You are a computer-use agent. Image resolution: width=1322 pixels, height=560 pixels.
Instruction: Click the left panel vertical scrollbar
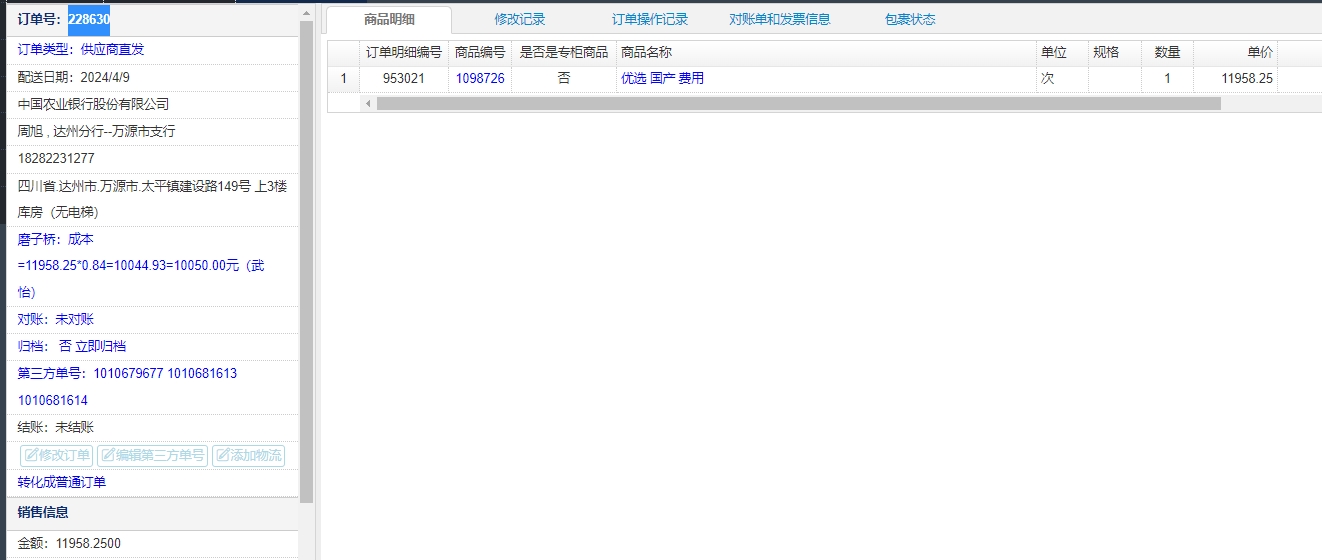307,260
